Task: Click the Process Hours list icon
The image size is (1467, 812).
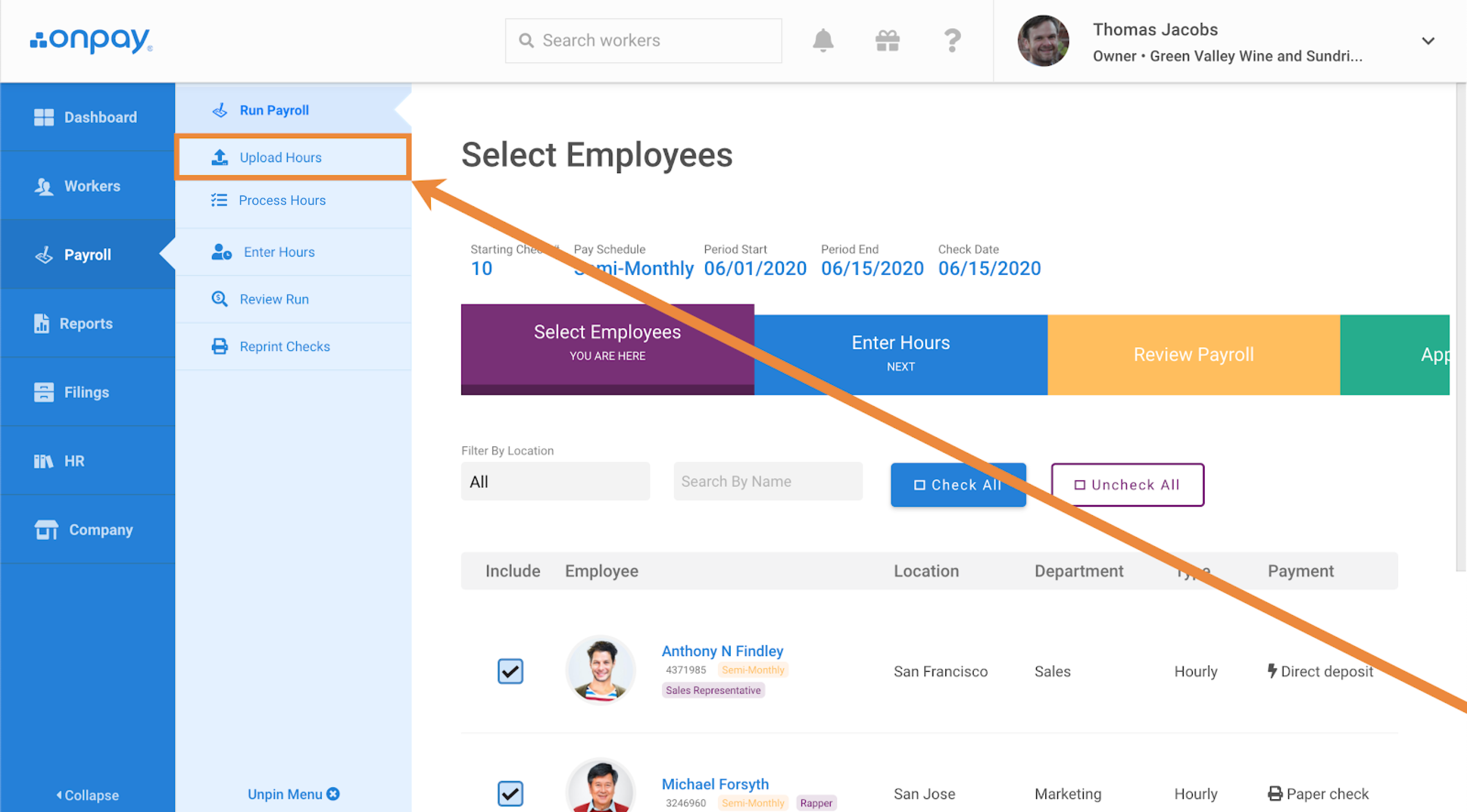Action: [x=219, y=200]
